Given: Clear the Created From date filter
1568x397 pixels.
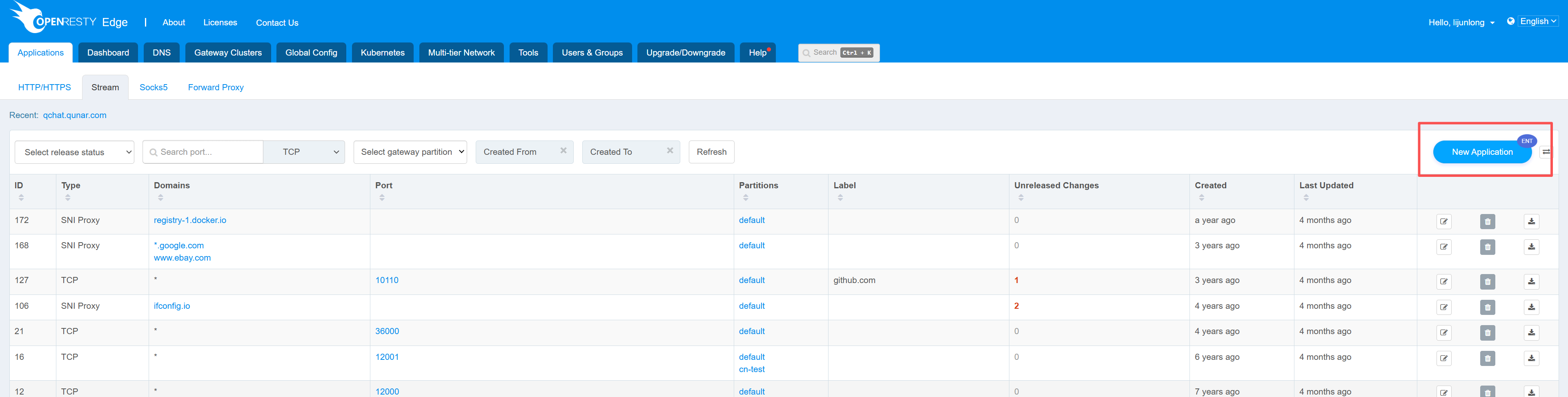Looking at the screenshot, I should (563, 151).
